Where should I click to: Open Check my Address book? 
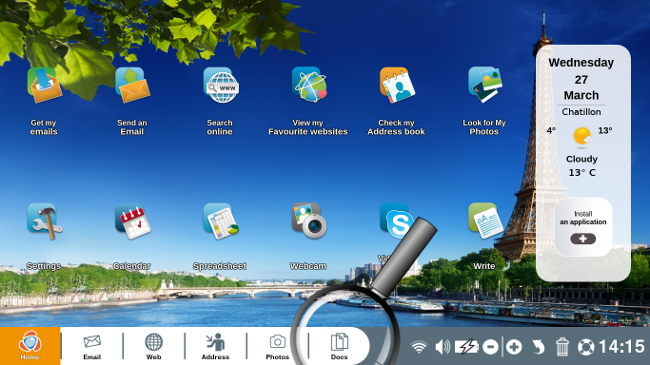click(397, 85)
